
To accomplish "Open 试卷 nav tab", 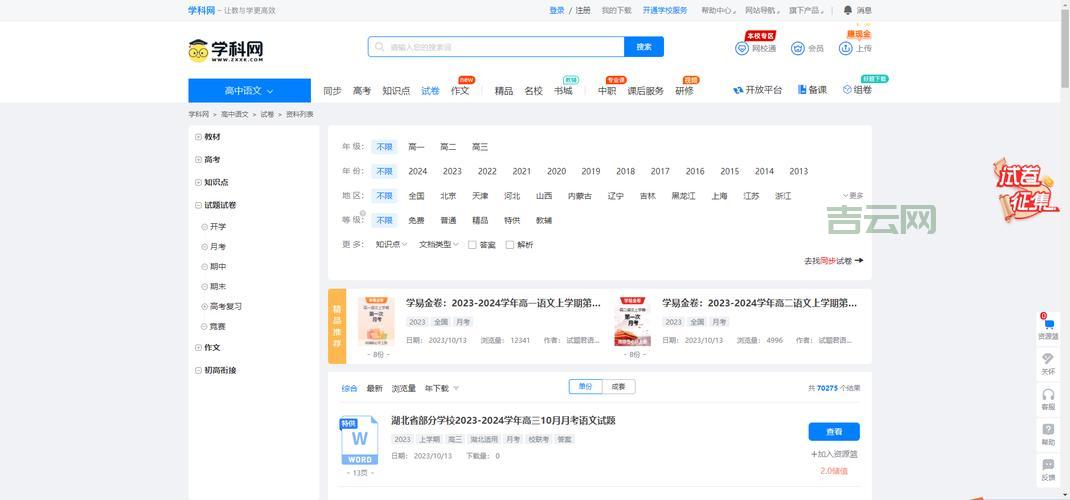I will 431,91.
